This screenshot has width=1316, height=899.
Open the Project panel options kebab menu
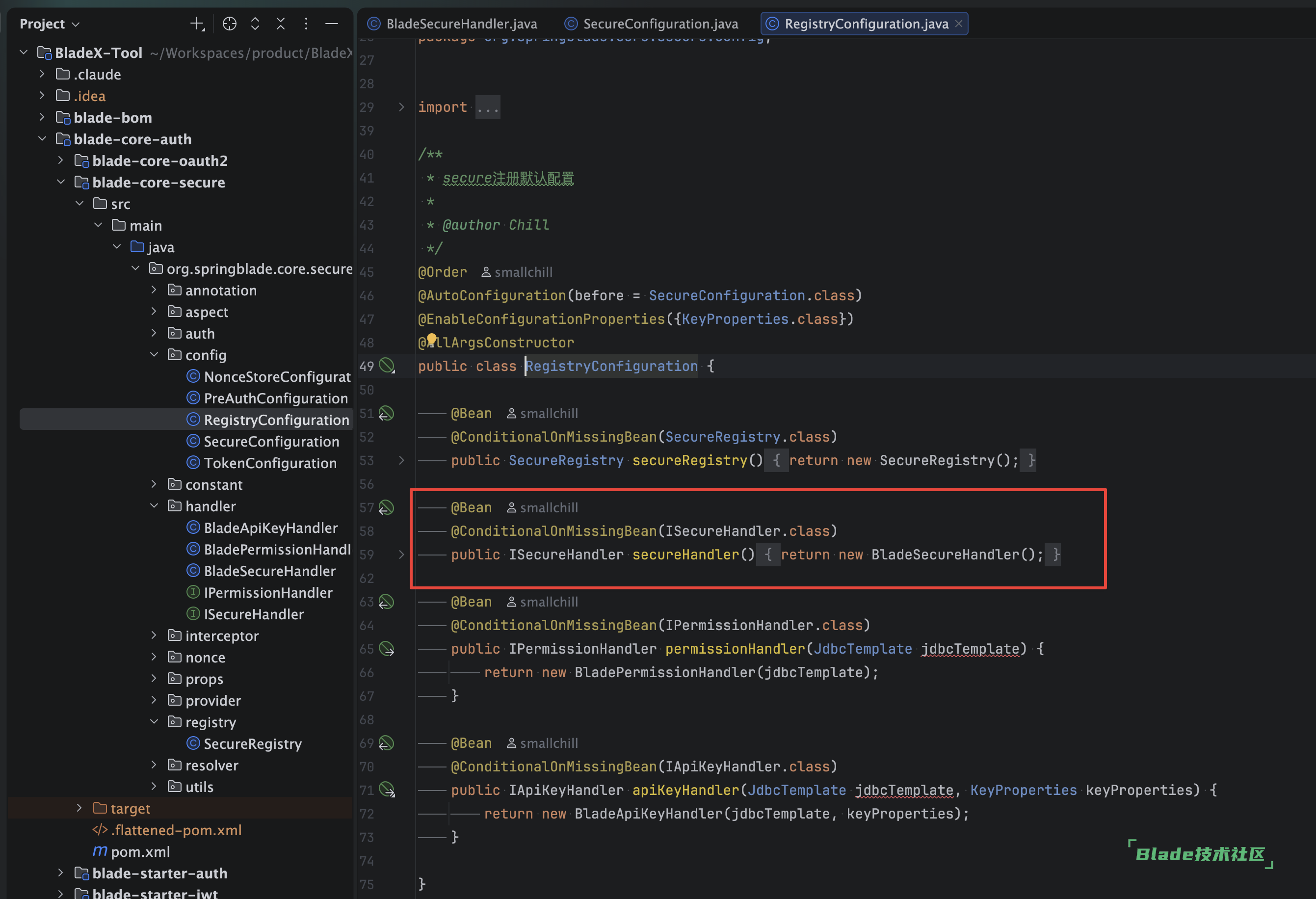306,24
